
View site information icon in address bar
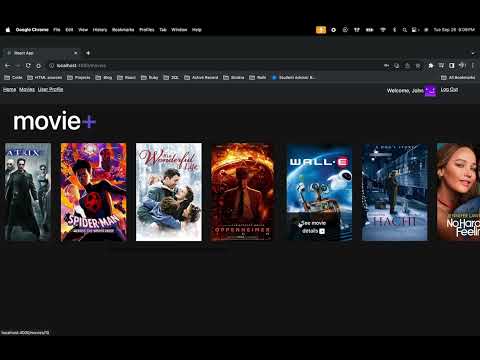coord(51,66)
